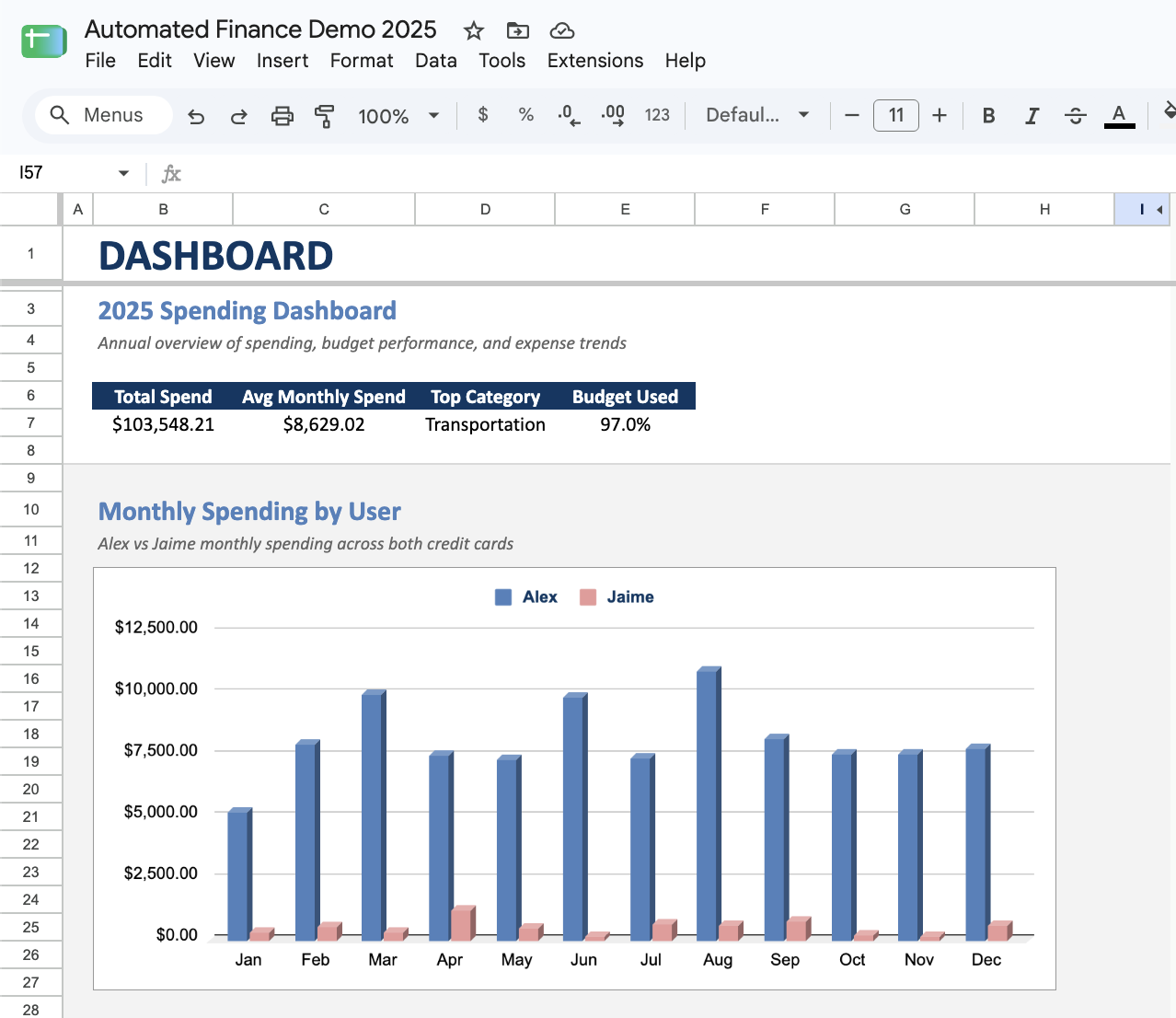Click the document title Automated Finance Demo 2025
The height and width of the screenshot is (1018, 1176).
click(x=260, y=29)
